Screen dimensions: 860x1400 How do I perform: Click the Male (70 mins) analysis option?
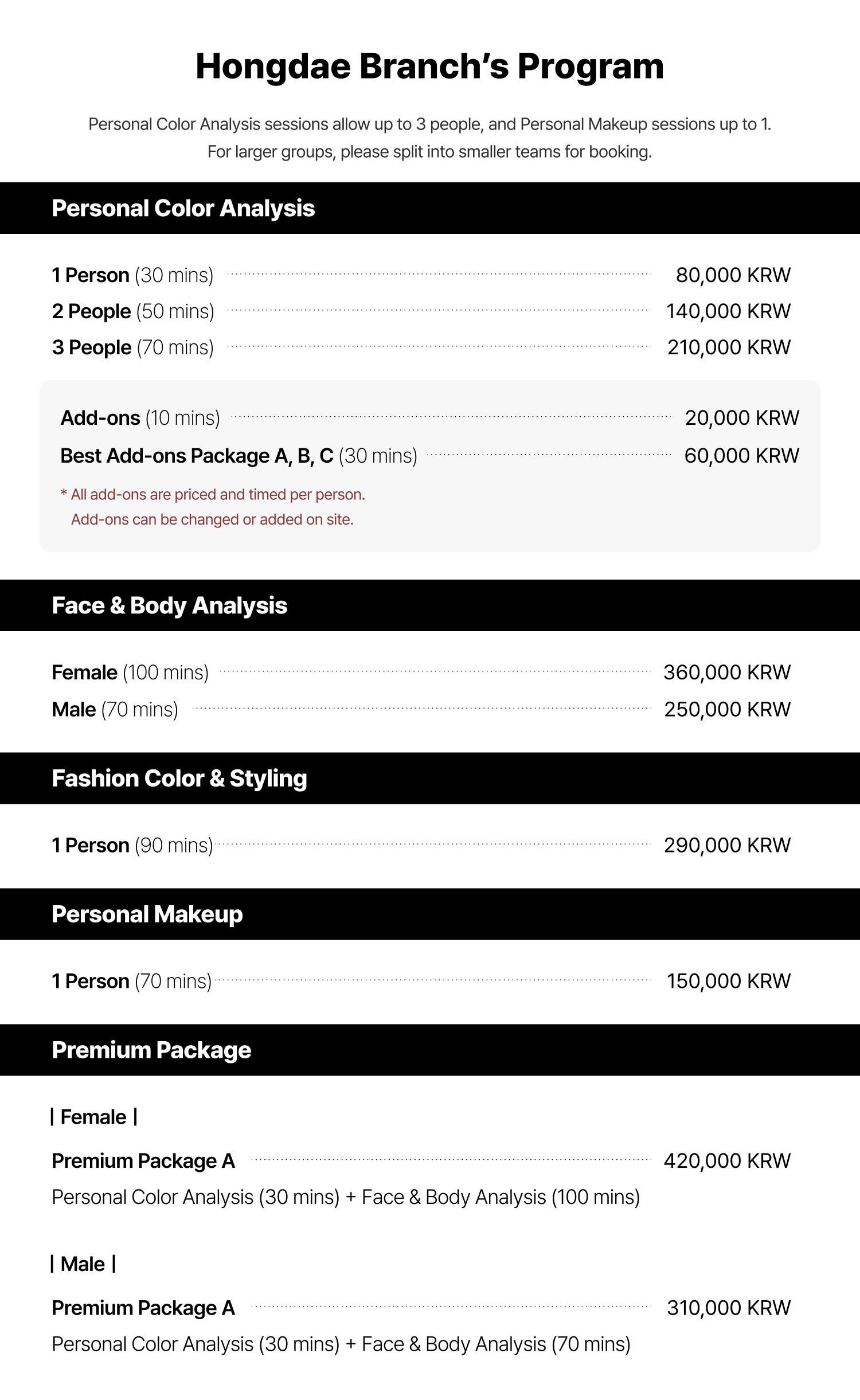click(115, 710)
